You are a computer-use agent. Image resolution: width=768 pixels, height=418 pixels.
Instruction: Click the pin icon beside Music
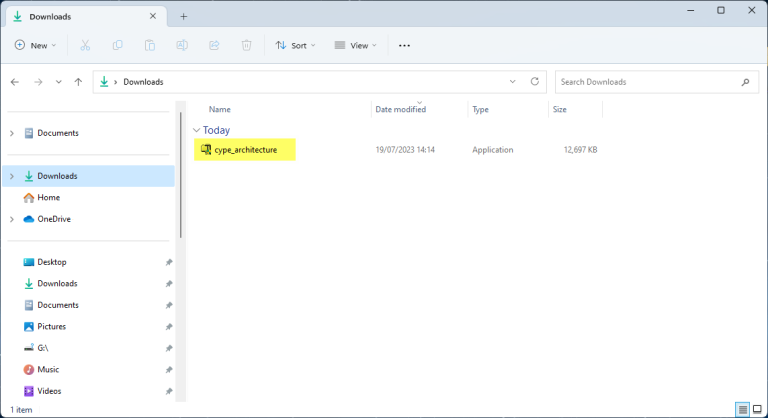(x=168, y=369)
